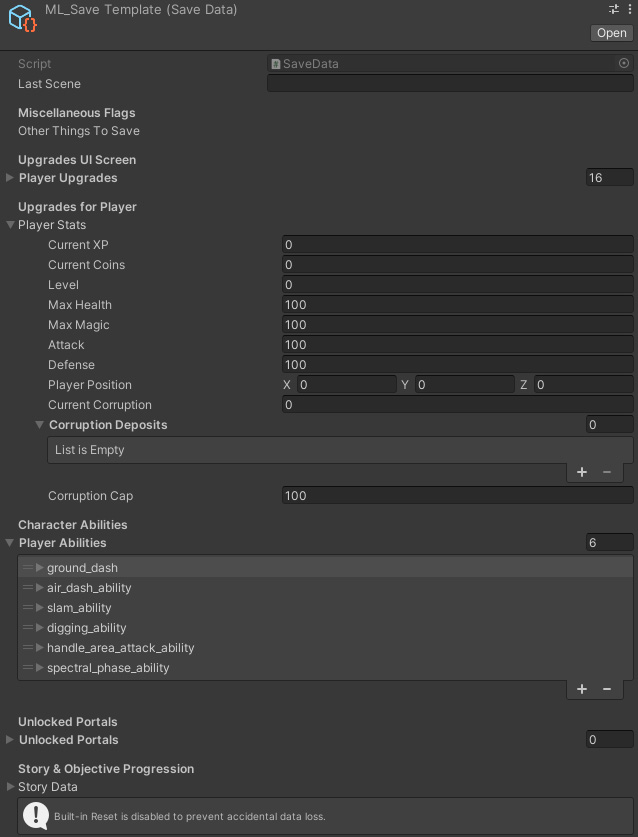Expand the Player Upgrades foldout
This screenshot has height=837, width=638.
click(x=10, y=178)
